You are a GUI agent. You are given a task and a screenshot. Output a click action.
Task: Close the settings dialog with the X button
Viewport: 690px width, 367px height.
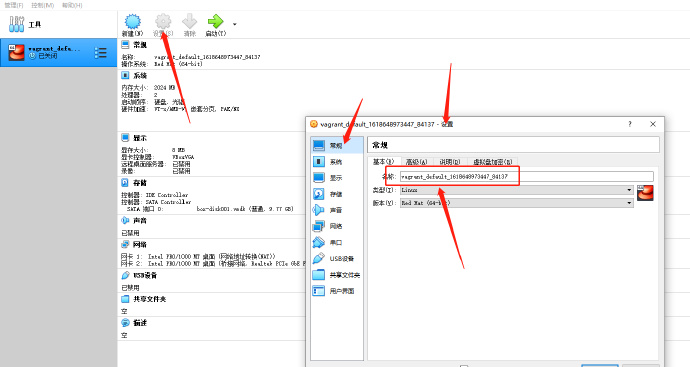pyautogui.click(x=653, y=124)
